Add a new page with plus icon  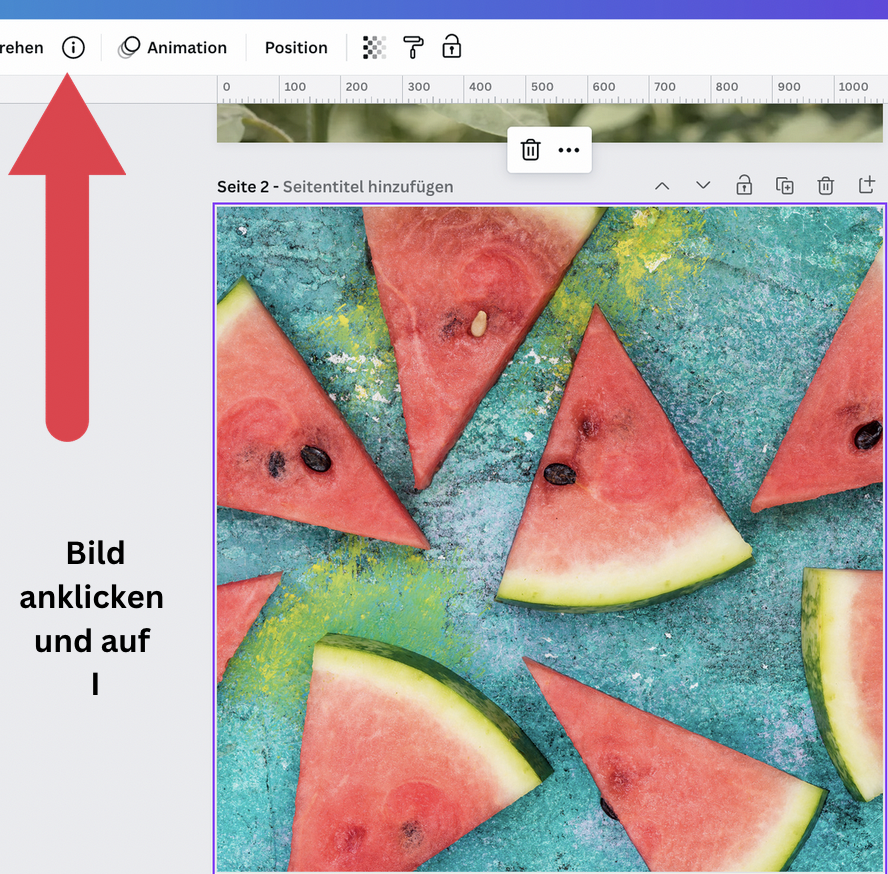coord(866,186)
